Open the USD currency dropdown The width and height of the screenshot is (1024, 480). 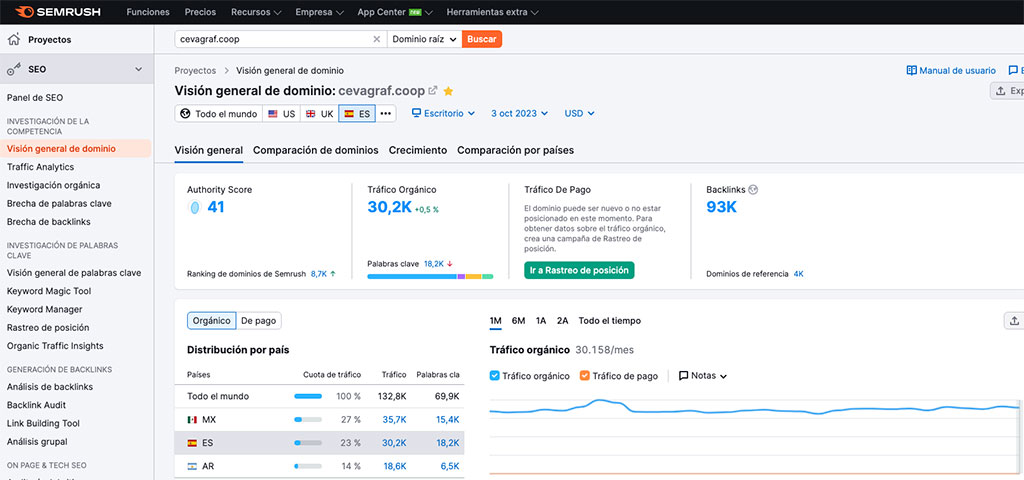[579, 114]
